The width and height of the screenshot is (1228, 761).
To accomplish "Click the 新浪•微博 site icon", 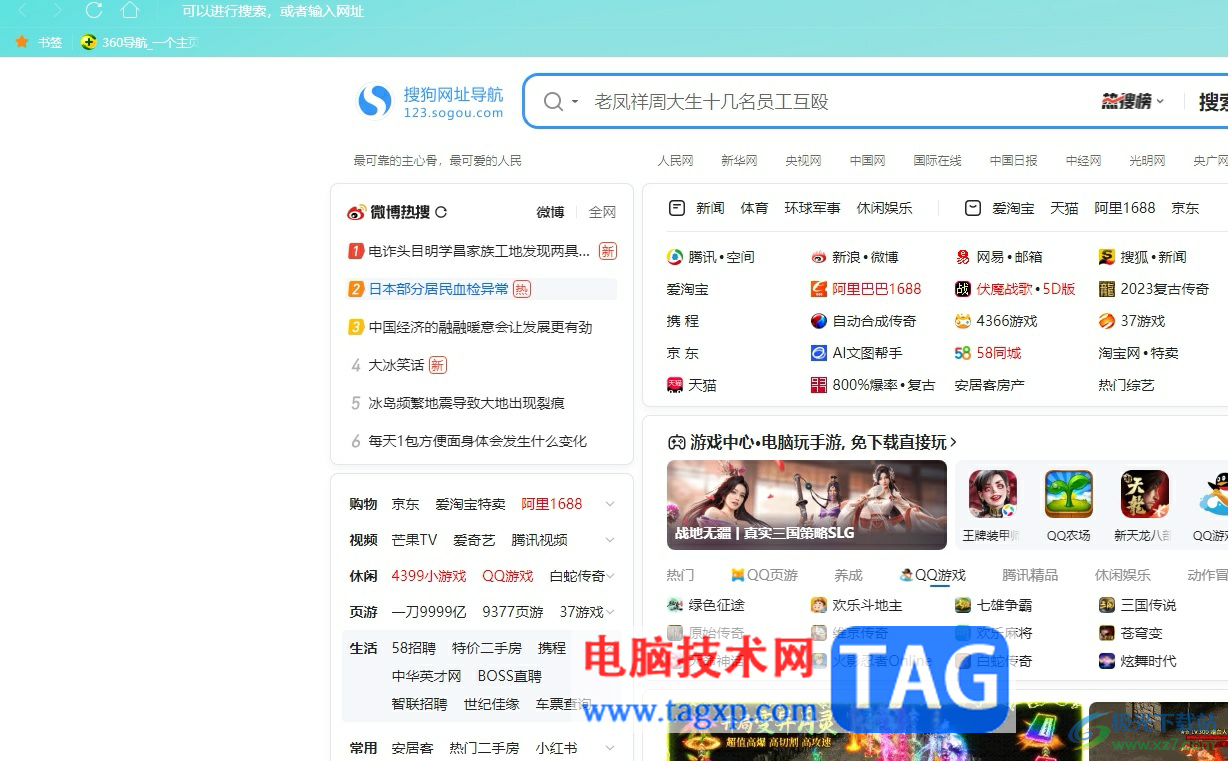I will (819, 257).
